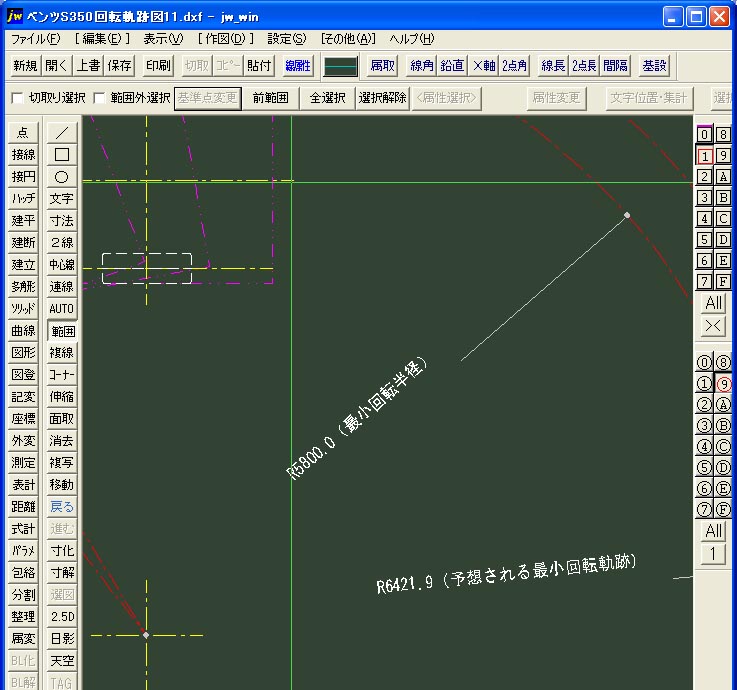This screenshot has width=737, height=690.
Task: Click the 貼付 paste button
Action: [259, 66]
